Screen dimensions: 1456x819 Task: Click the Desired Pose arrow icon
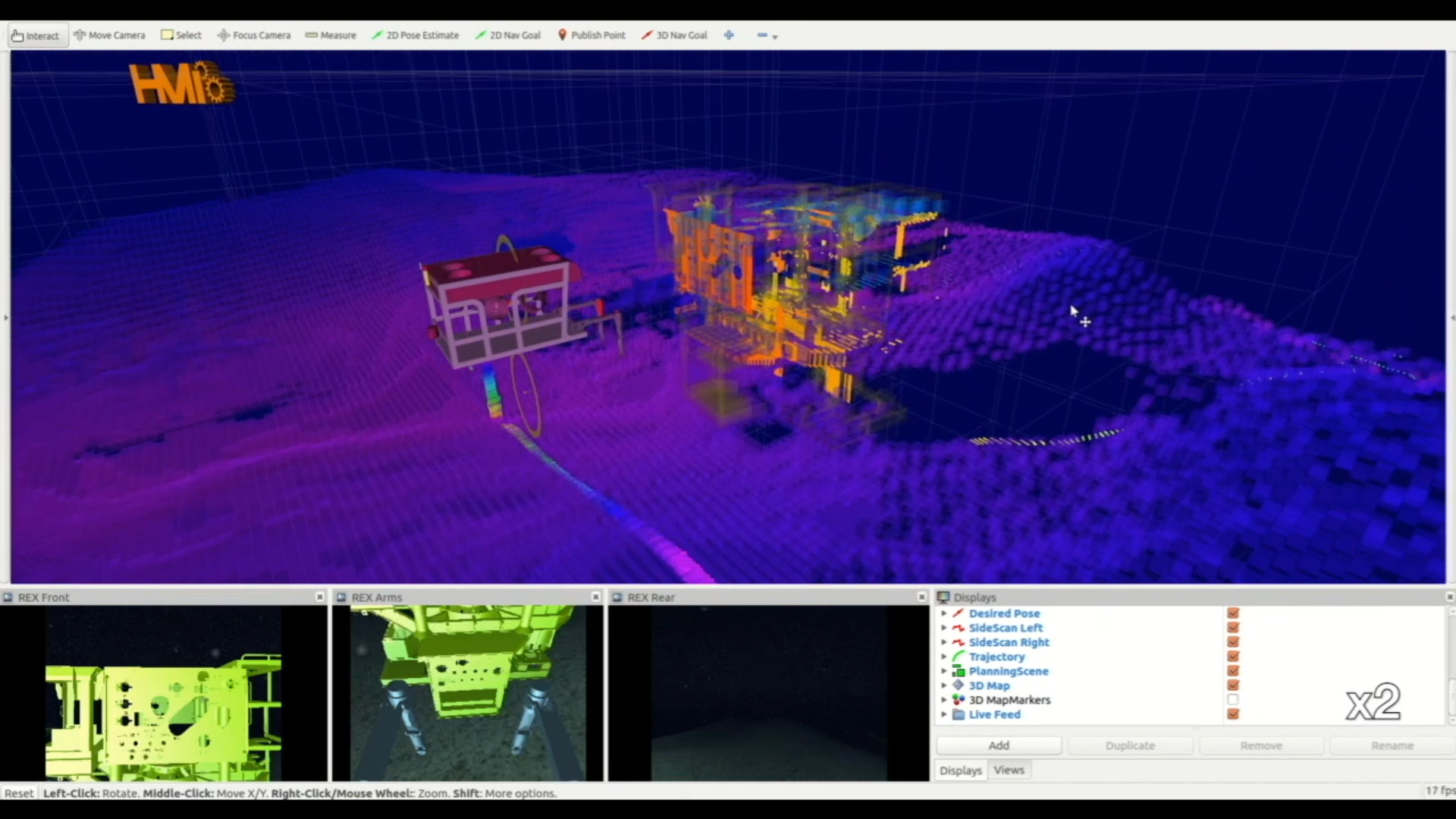[959, 613]
